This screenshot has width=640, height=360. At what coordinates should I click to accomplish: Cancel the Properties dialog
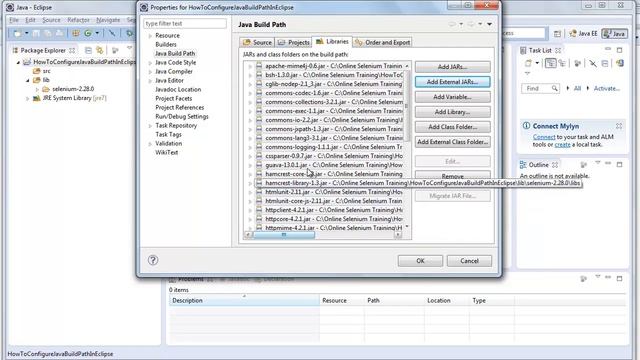[469, 261]
